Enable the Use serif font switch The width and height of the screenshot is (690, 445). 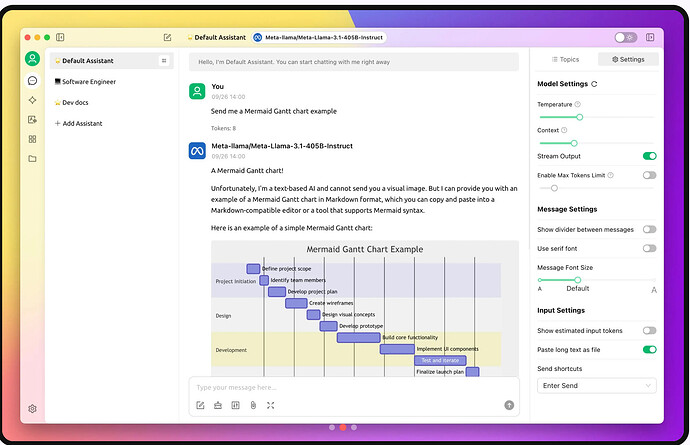point(650,248)
